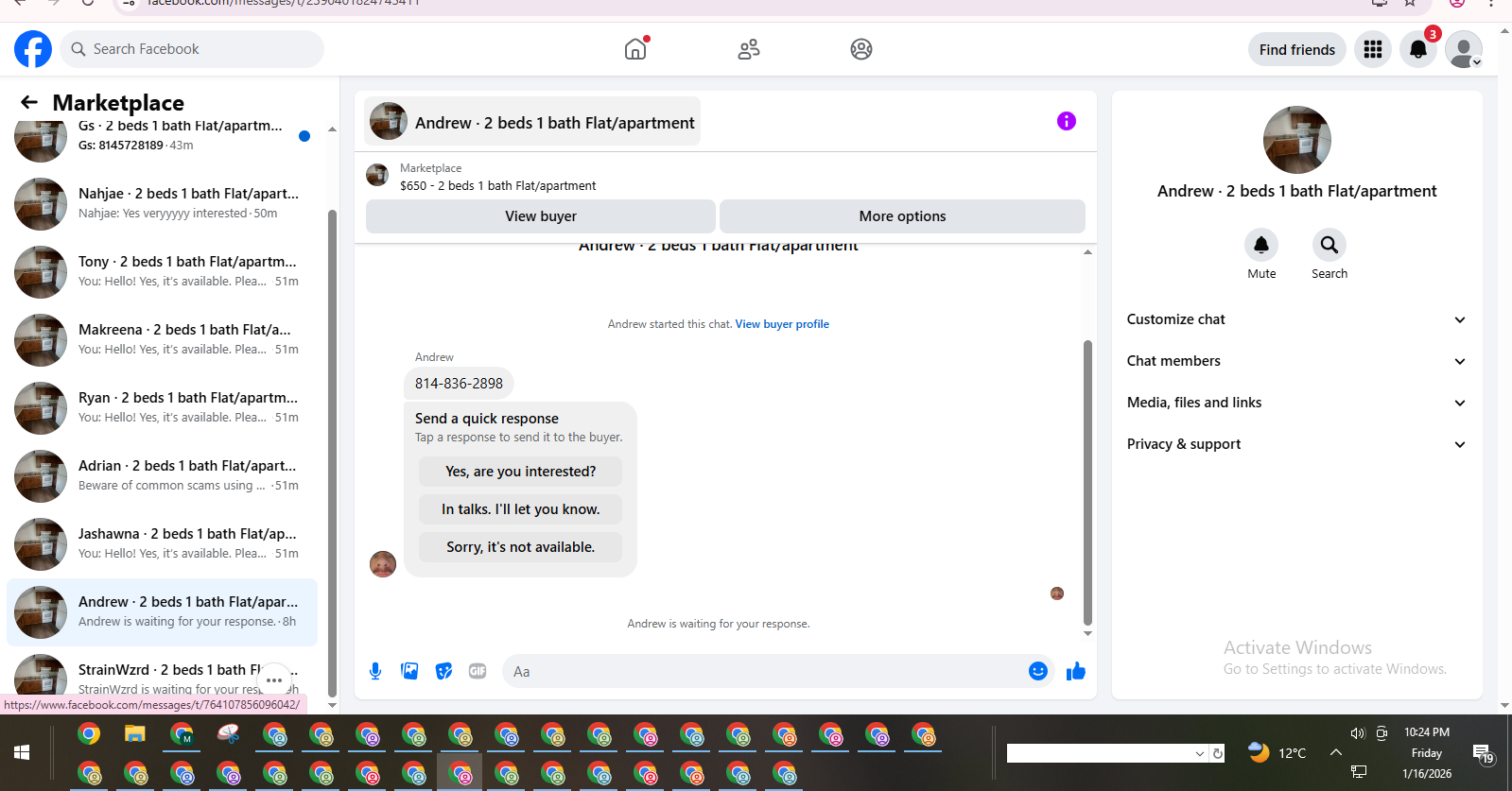Open the View buyer profile link
The height and width of the screenshot is (791, 1512).
[x=782, y=324]
